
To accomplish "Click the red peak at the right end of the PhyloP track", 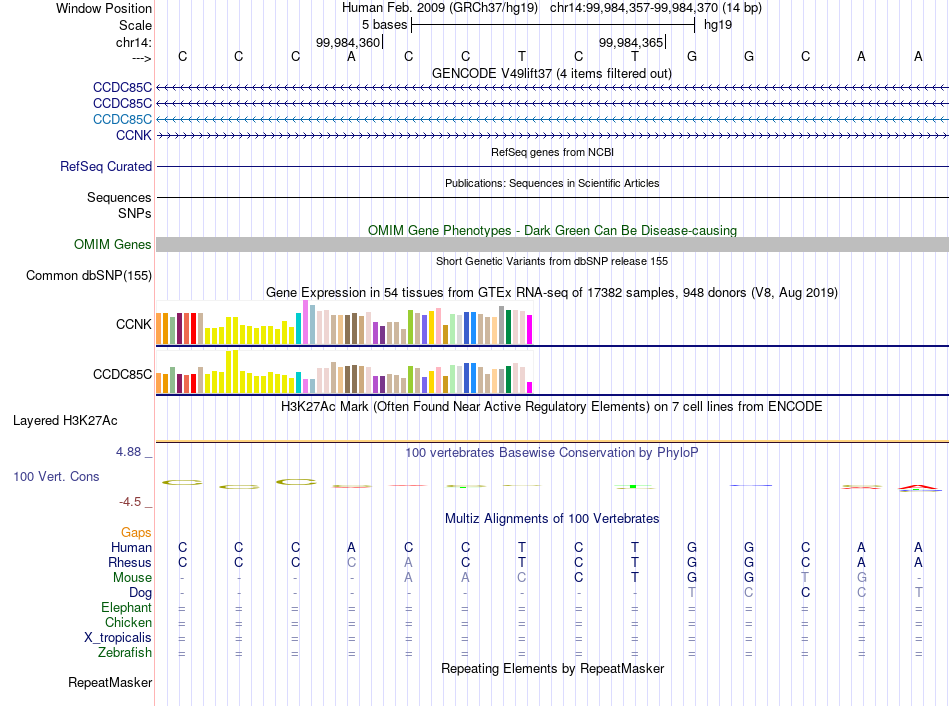I will [918, 487].
